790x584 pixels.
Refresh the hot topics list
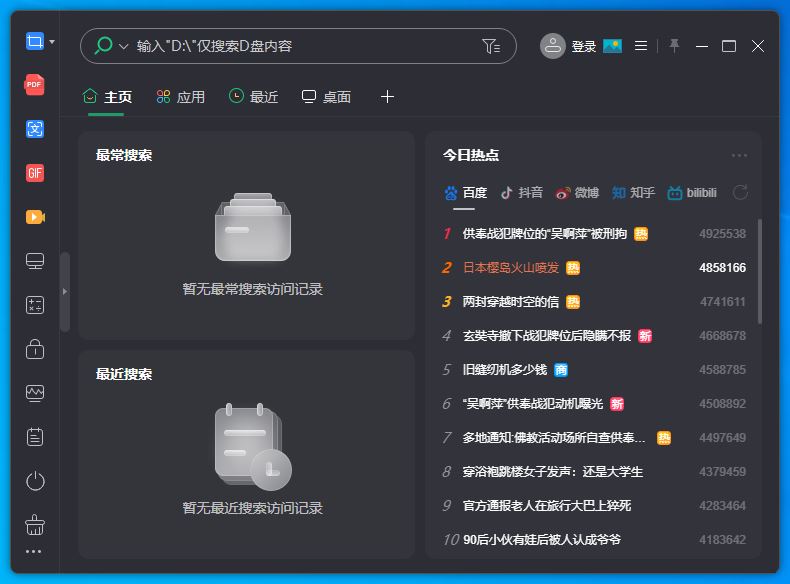tap(740, 192)
